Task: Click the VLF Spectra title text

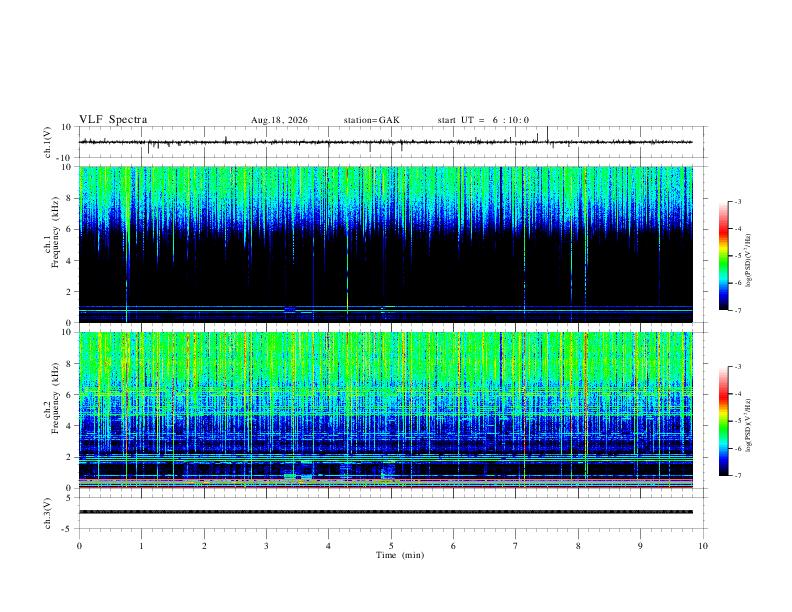Action: [113, 120]
